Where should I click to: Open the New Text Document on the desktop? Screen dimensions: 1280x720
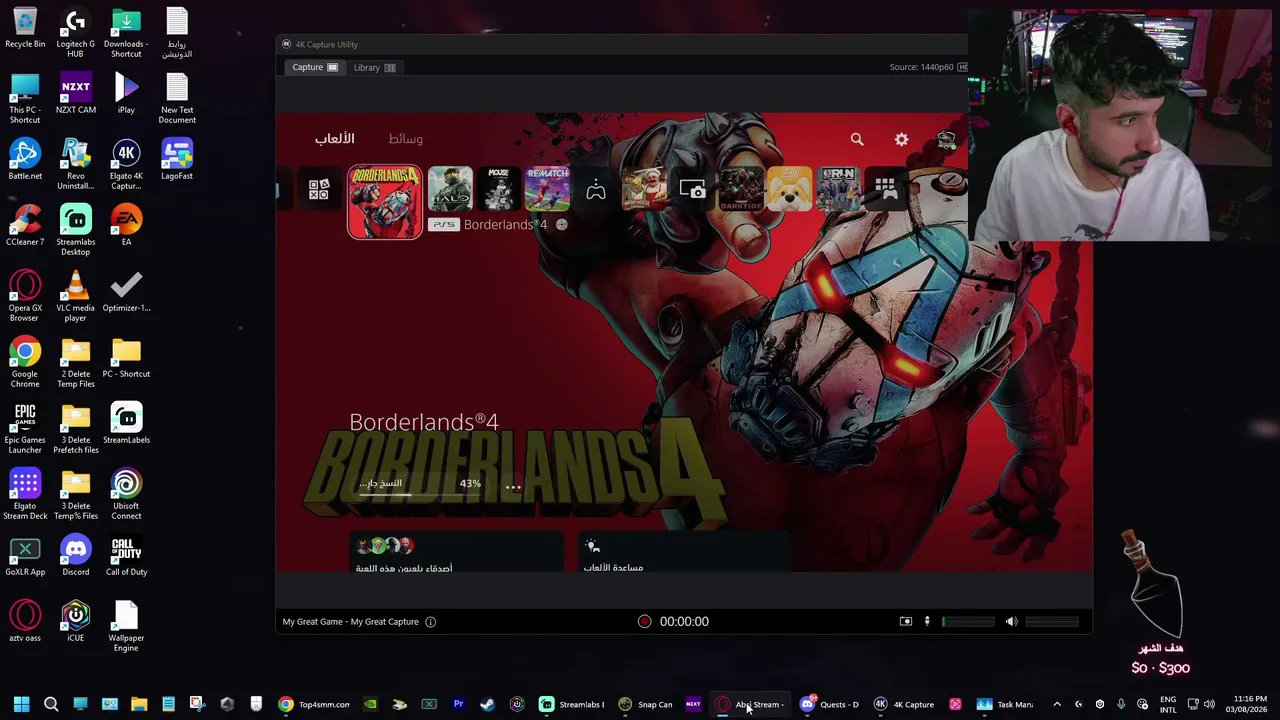[177, 99]
